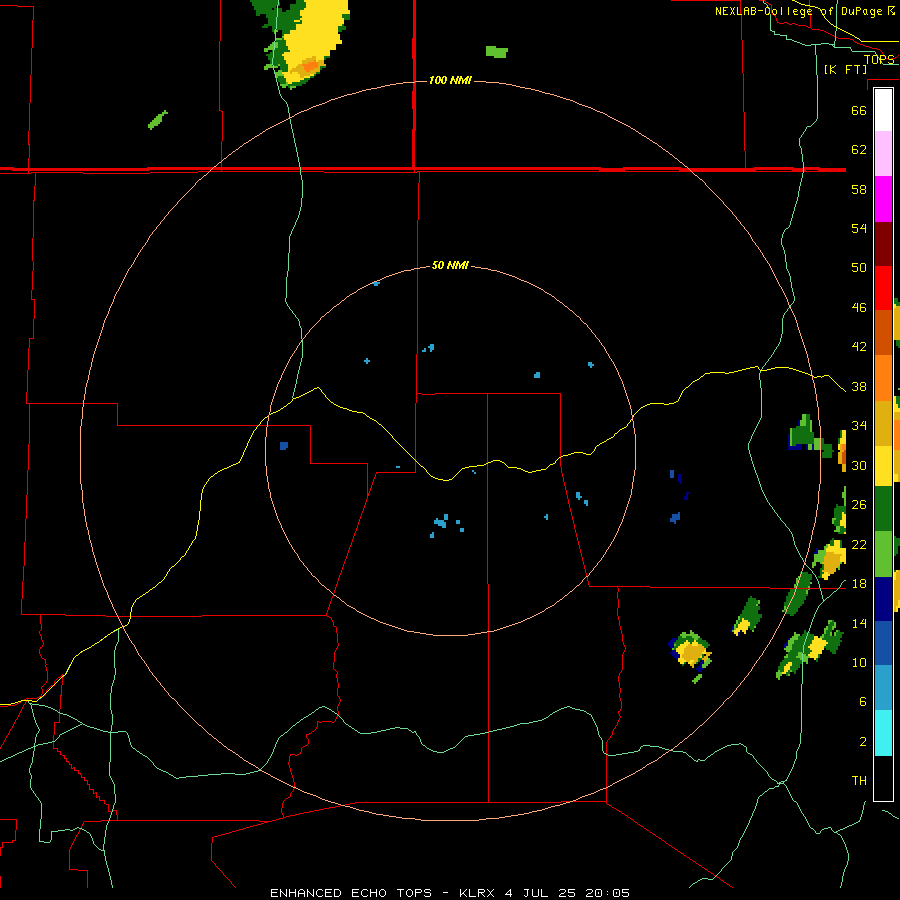
Task: Click the blue square echo west of radar
Action: [x=284, y=446]
